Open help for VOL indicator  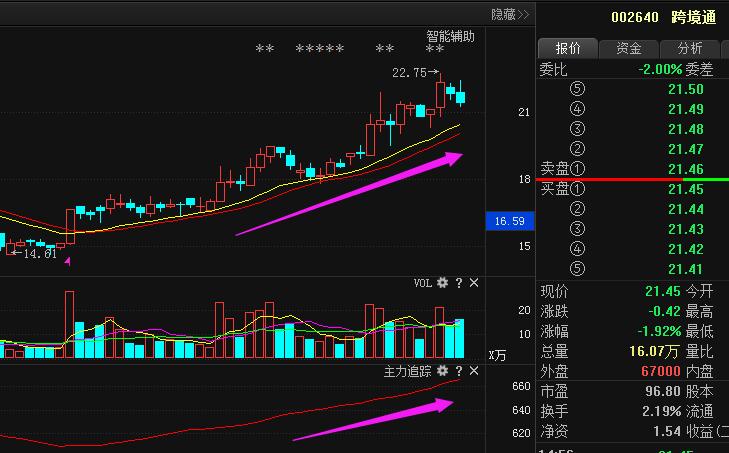(459, 283)
